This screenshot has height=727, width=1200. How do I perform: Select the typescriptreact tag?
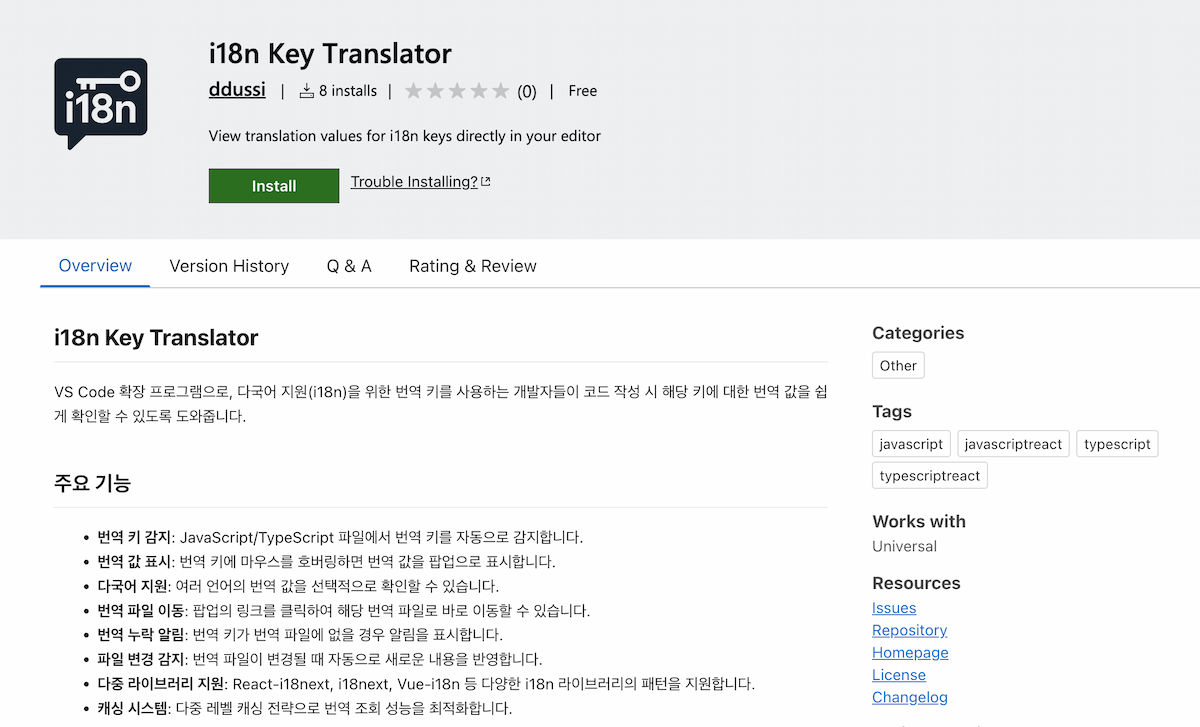coord(929,475)
